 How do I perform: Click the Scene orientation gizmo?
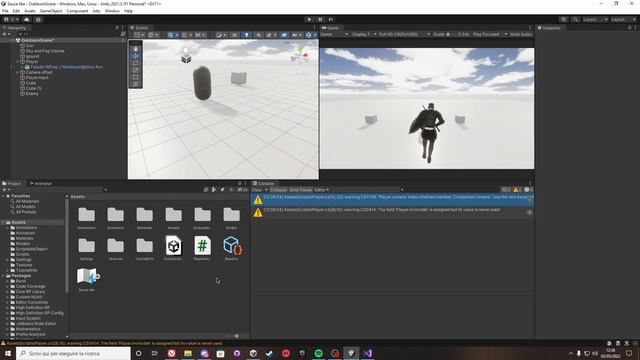[300, 56]
